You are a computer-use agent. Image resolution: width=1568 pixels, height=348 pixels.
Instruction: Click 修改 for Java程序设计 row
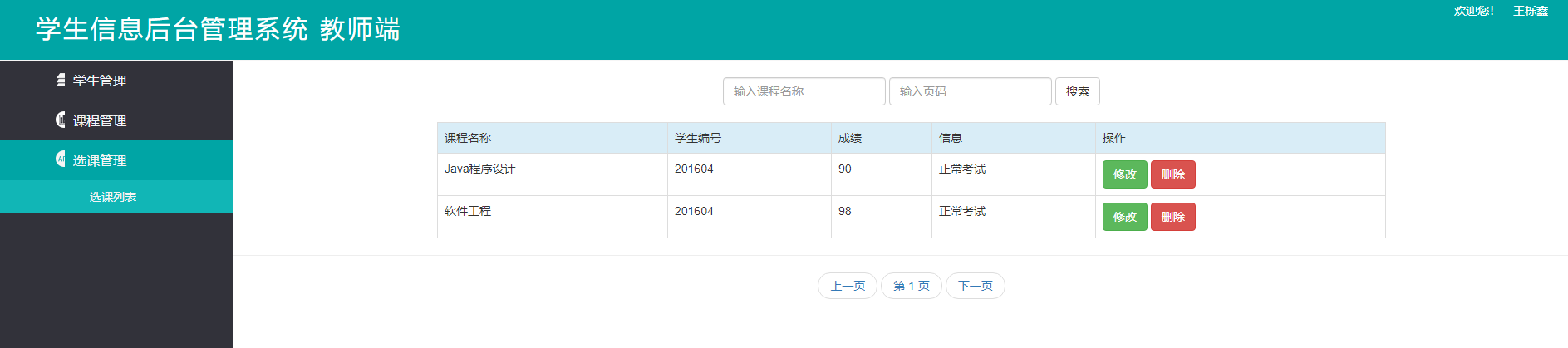click(1125, 174)
